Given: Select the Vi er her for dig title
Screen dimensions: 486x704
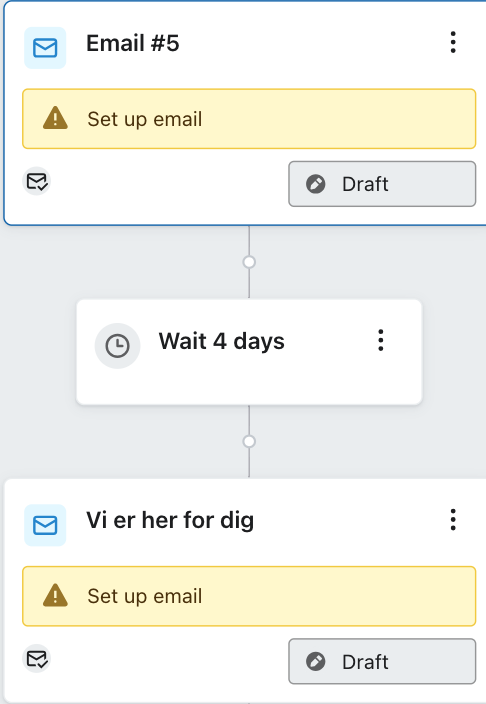Looking at the screenshot, I should tap(170, 521).
